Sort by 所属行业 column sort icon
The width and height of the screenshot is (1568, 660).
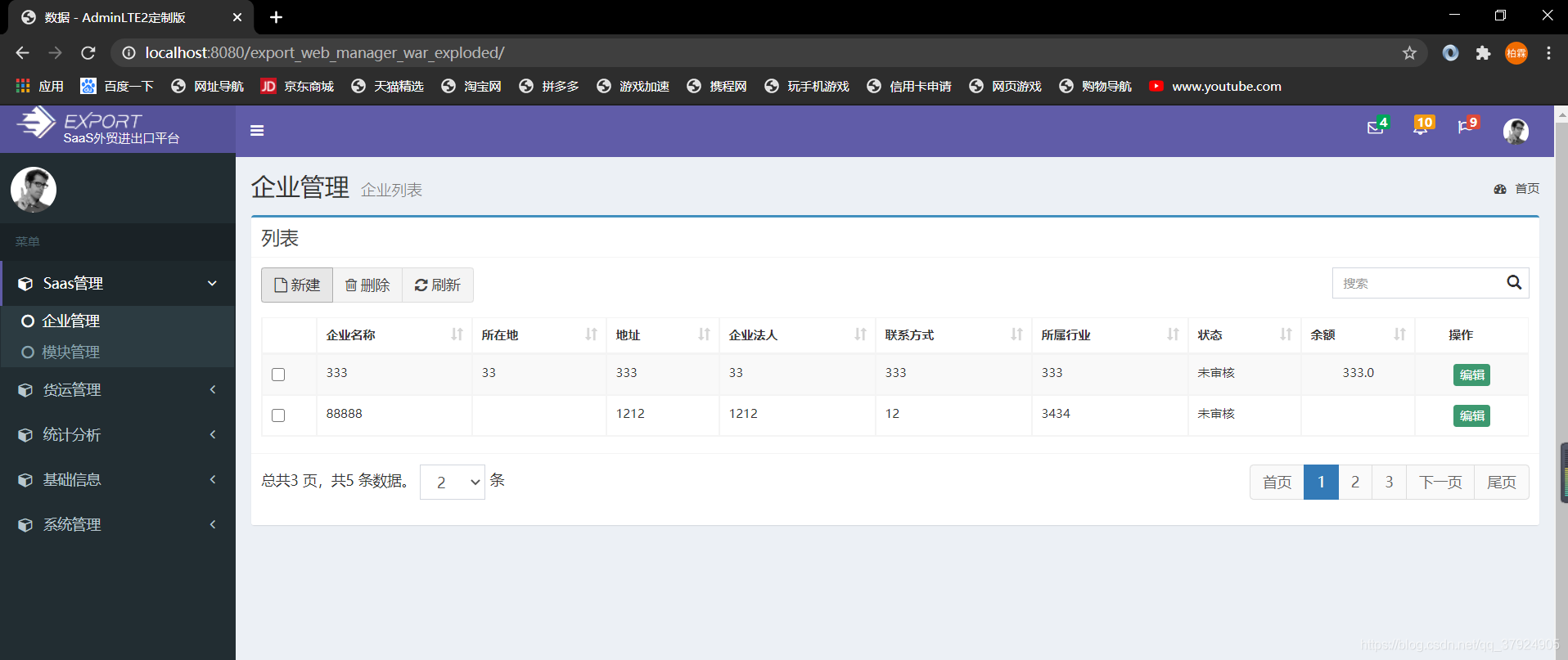tap(1173, 334)
